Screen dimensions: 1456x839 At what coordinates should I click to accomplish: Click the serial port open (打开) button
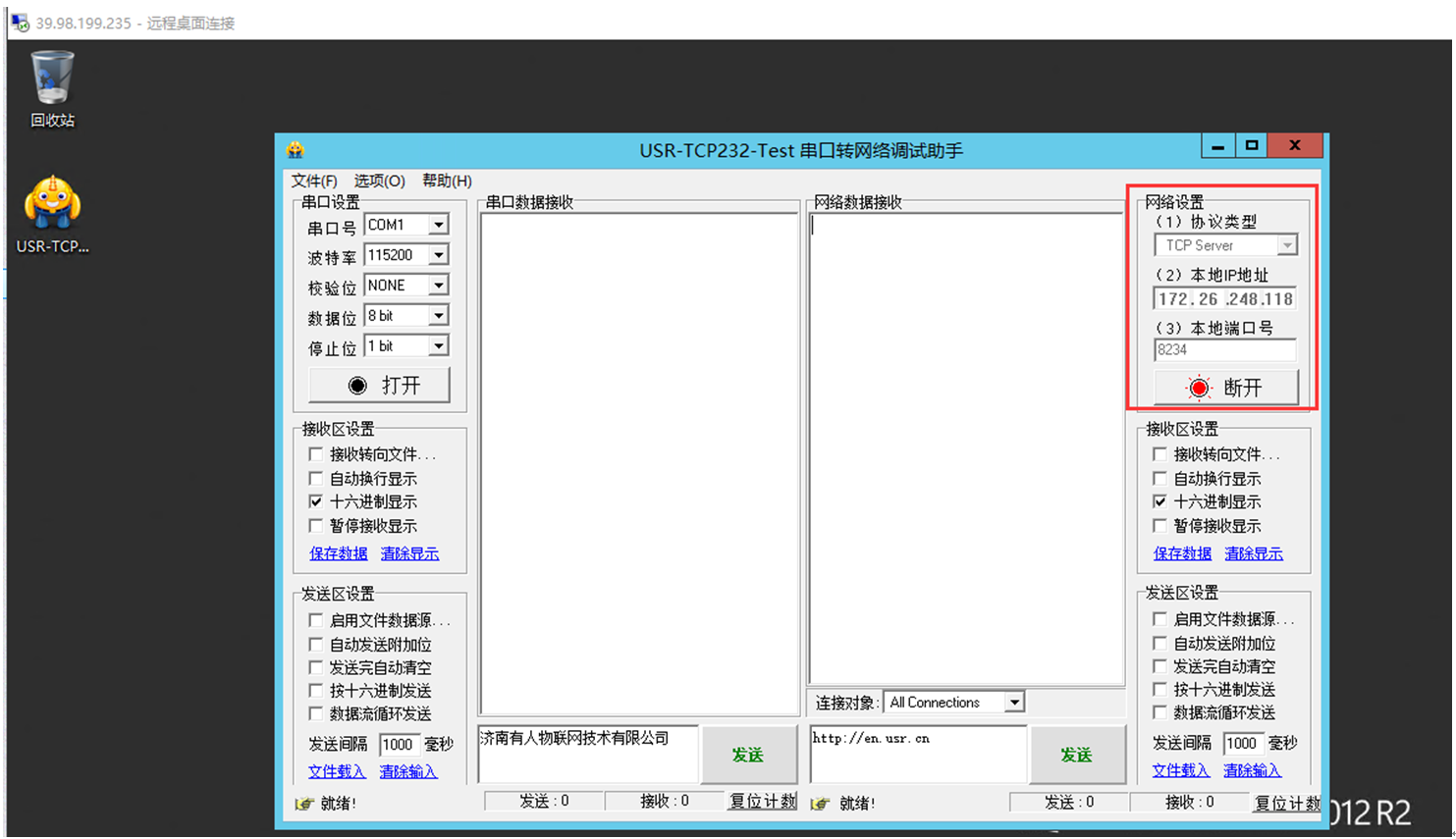[379, 386]
